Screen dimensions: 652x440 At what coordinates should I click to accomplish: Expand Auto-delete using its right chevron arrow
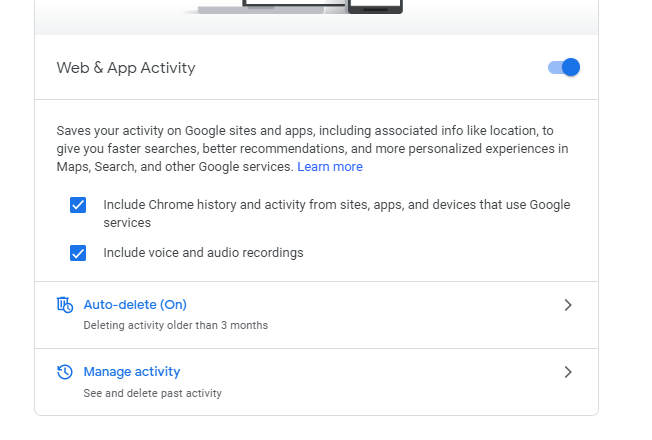click(568, 305)
